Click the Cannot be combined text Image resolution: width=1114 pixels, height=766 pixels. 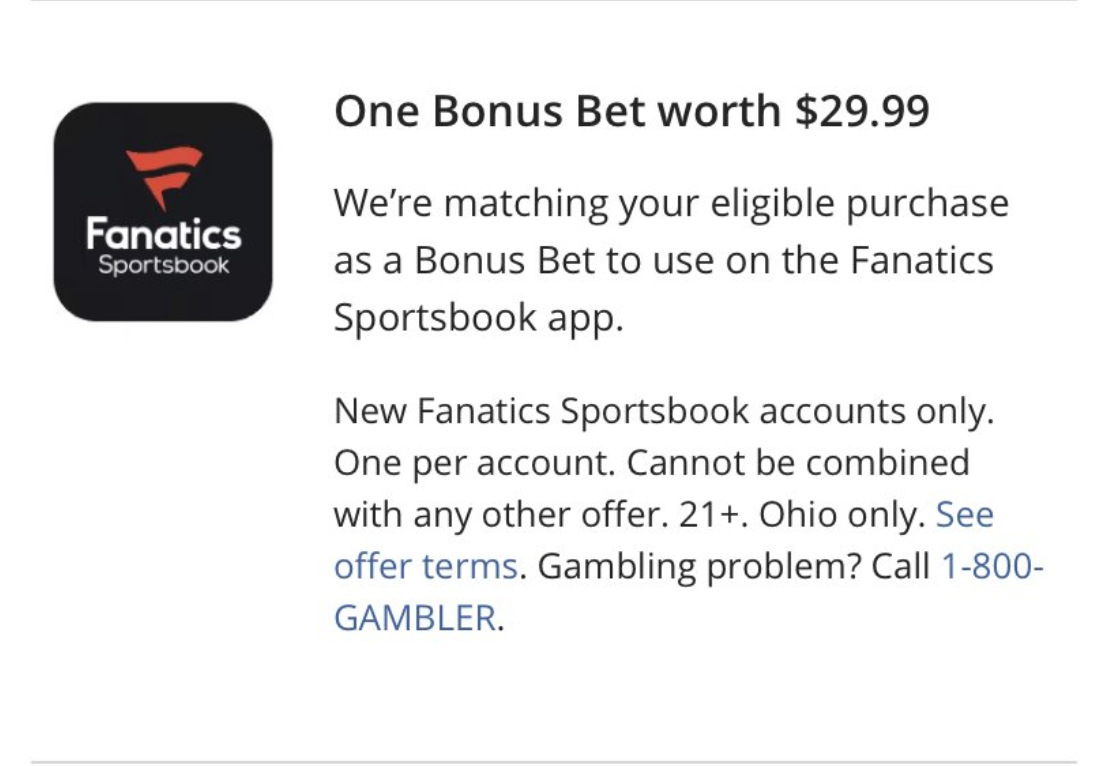[x=798, y=463]
